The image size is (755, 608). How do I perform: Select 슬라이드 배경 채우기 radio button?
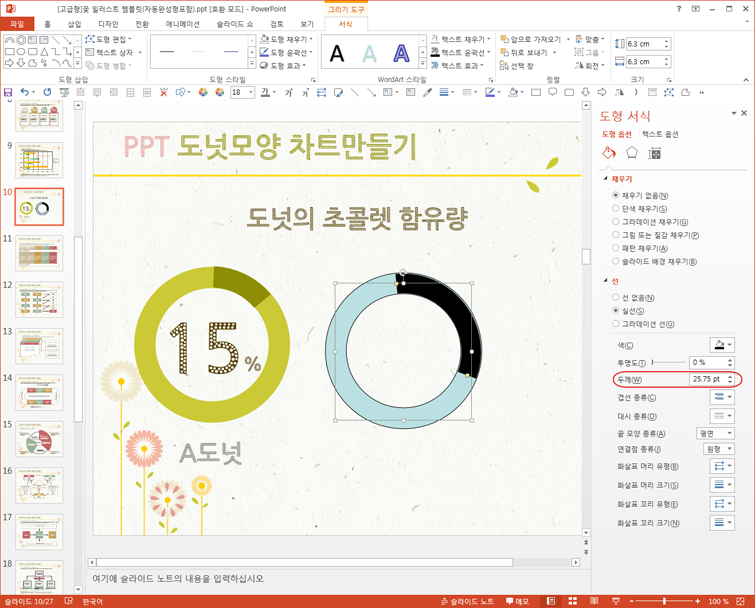pos(615,261)
